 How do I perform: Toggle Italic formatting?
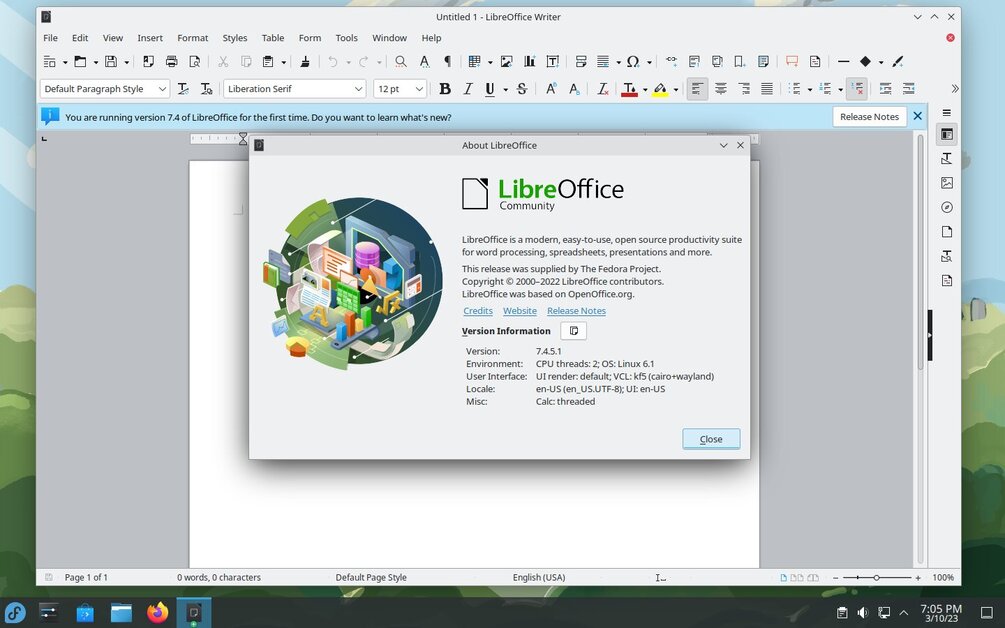coord(468,89)
